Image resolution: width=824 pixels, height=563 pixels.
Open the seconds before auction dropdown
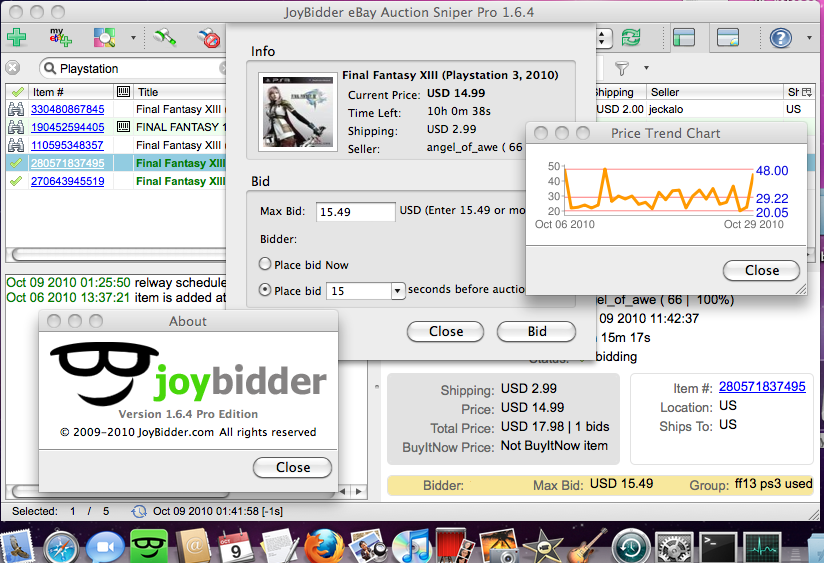398,291
